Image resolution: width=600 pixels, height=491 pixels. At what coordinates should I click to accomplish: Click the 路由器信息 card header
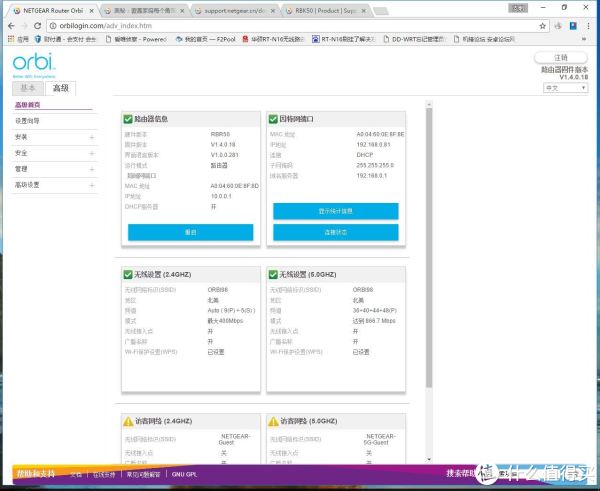[191, 119]
